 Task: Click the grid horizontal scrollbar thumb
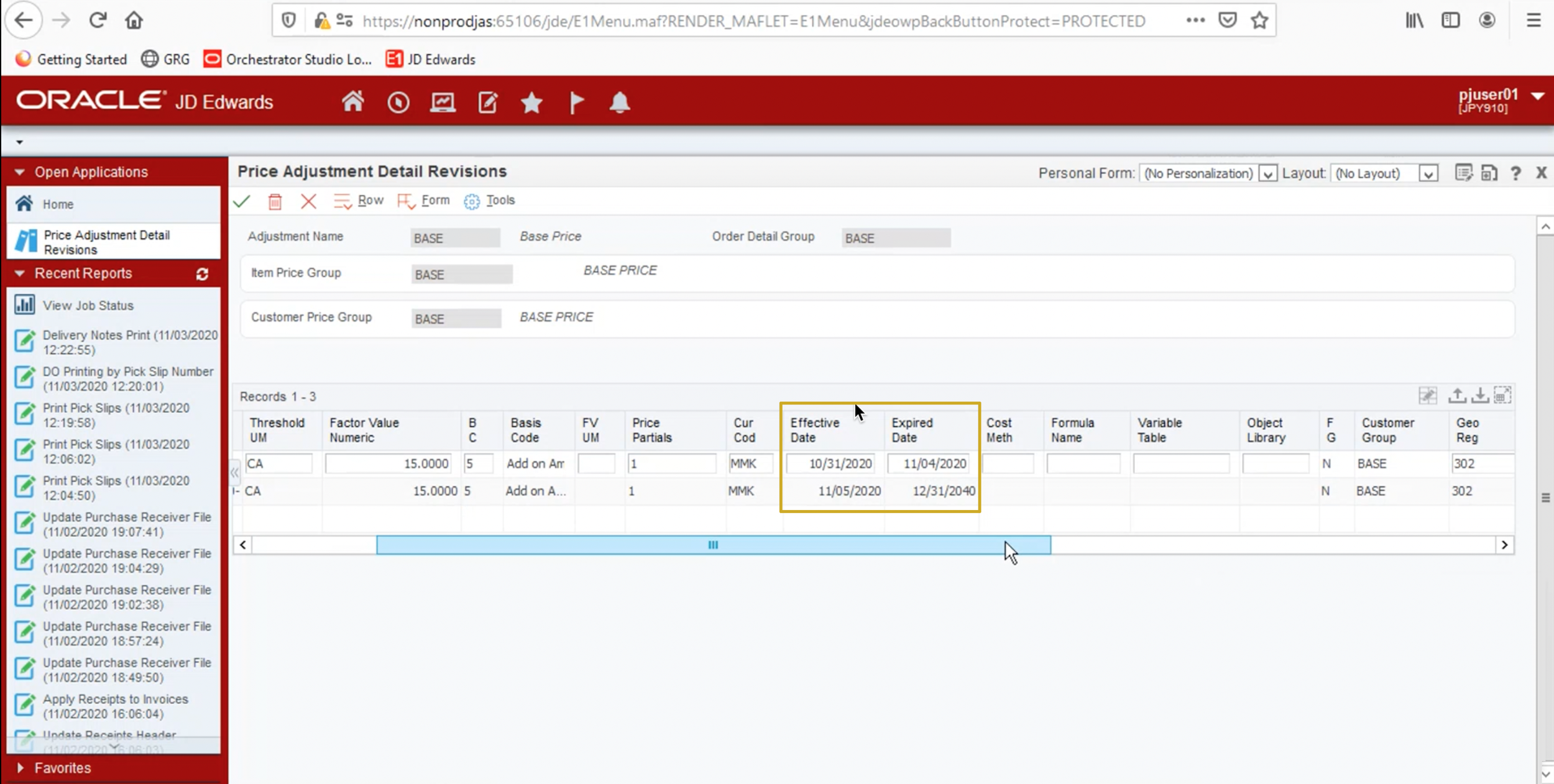(713, 545)
